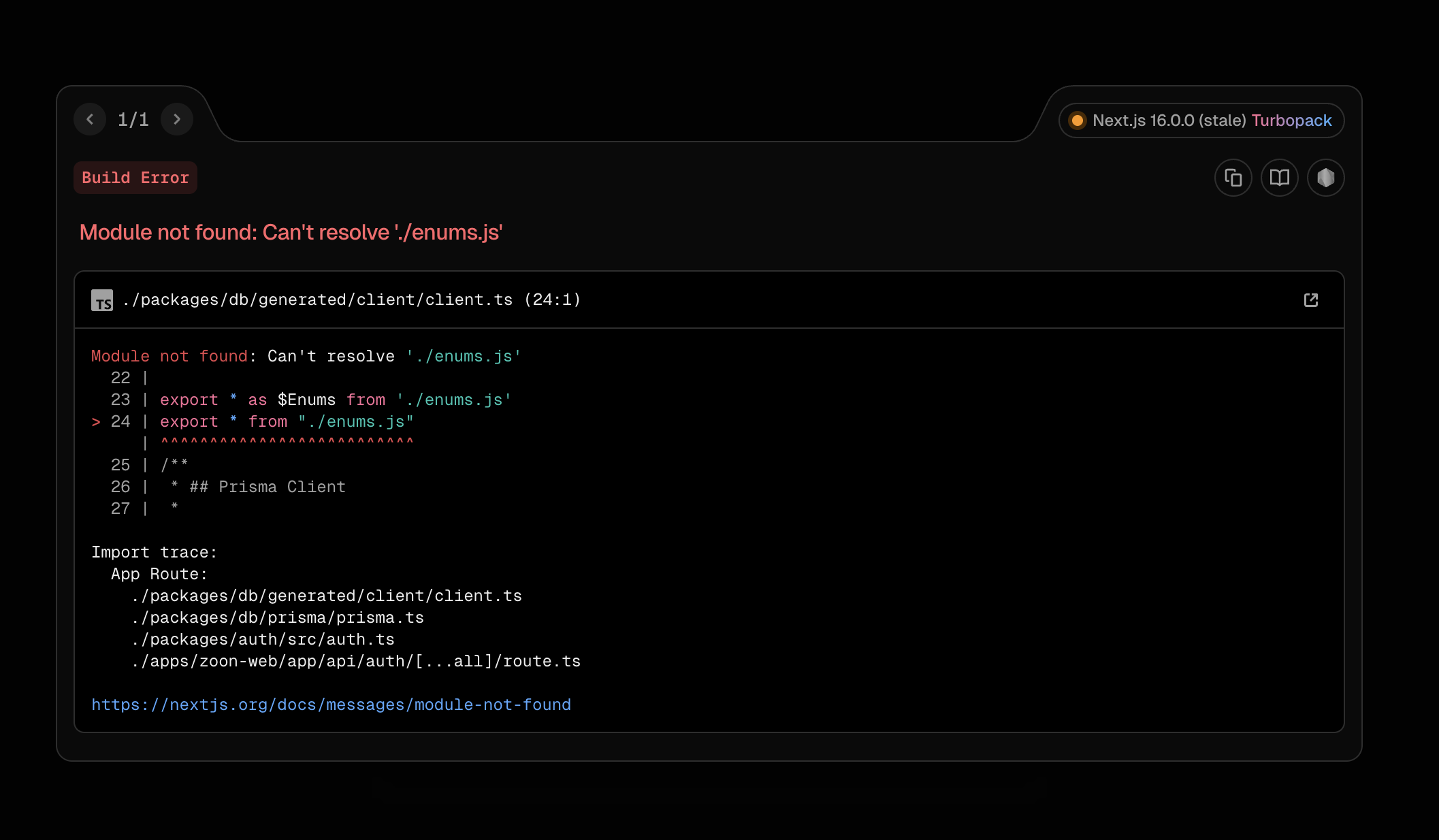1439x840 pixels.
Task: Click the 1/1 error counter
Action: coord(133,120)
